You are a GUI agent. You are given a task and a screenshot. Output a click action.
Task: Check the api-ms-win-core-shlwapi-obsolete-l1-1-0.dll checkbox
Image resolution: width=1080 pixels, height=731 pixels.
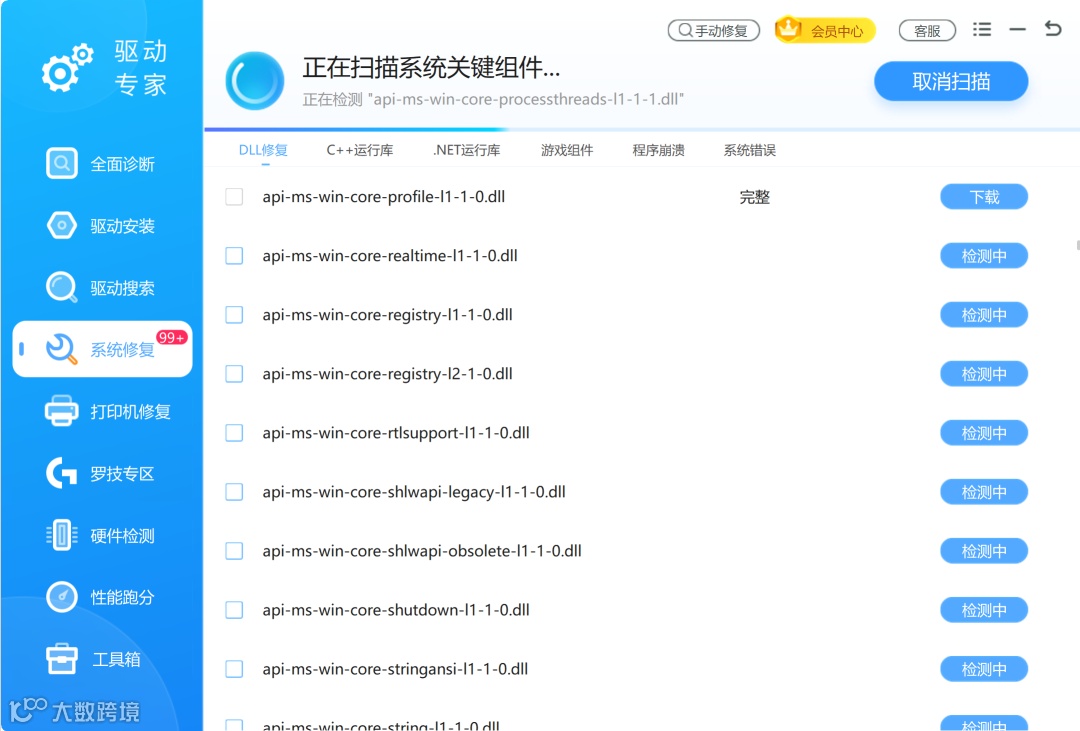[x=234, y=551]
